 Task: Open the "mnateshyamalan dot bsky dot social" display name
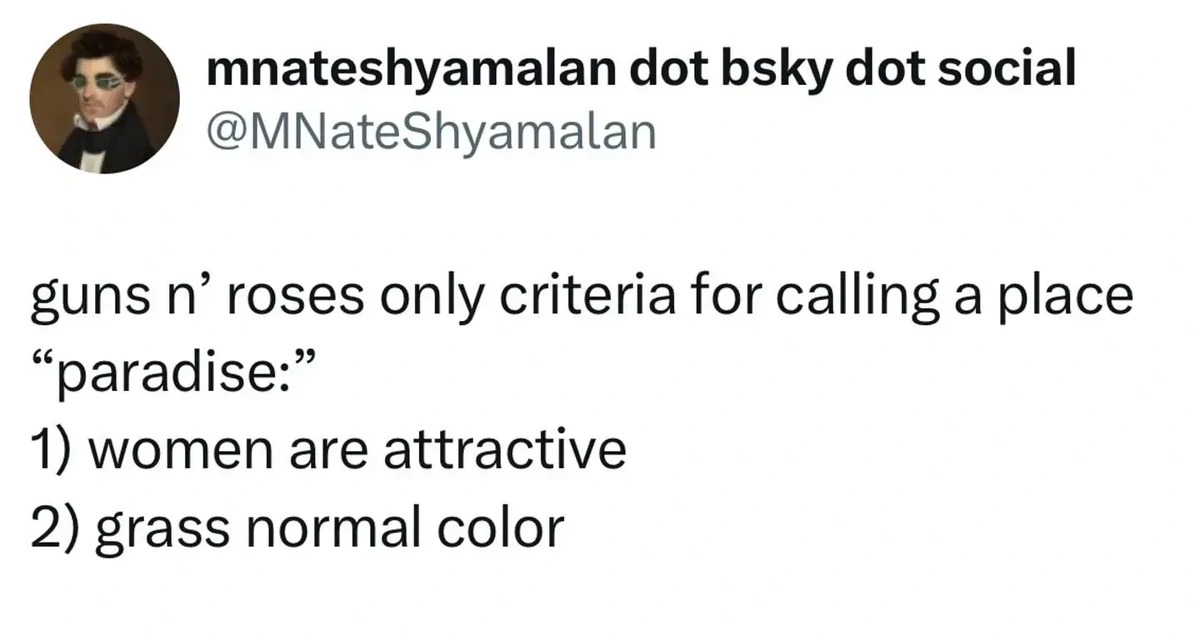tap(640, 69)
